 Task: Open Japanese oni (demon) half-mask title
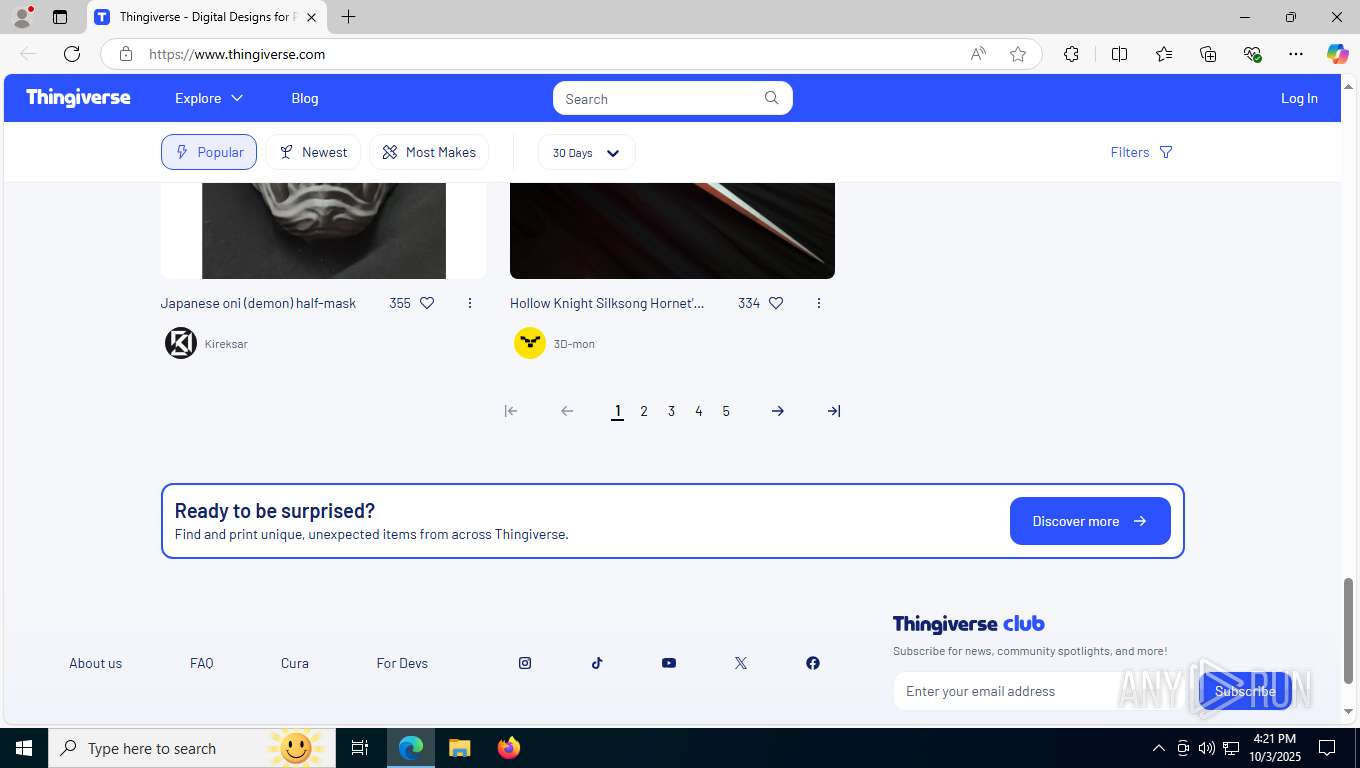pyautogui.click(x=258, y=303)
